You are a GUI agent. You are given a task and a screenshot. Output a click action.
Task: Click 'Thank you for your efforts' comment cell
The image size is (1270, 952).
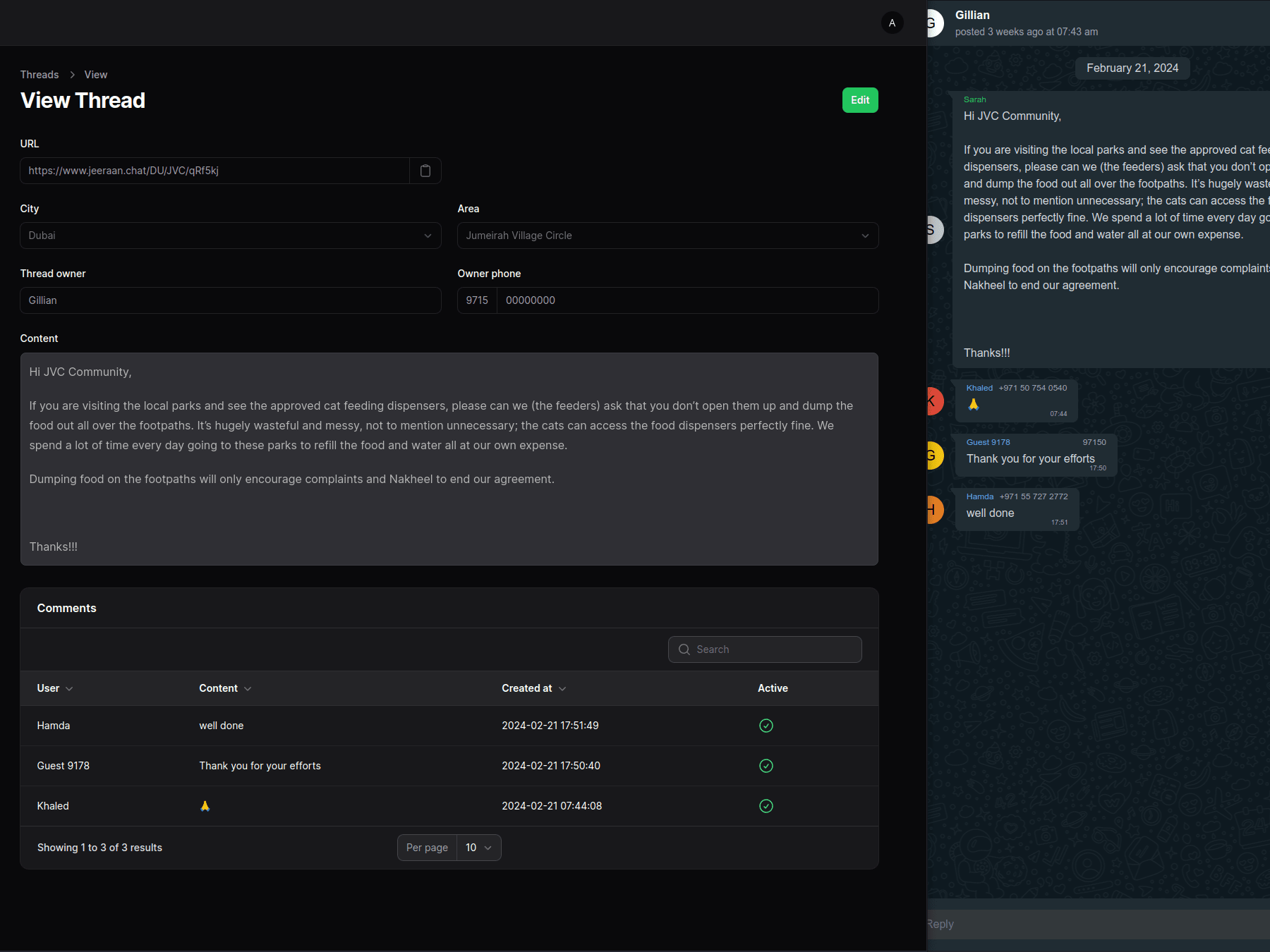pyautogui.click(x=260, y=766)
